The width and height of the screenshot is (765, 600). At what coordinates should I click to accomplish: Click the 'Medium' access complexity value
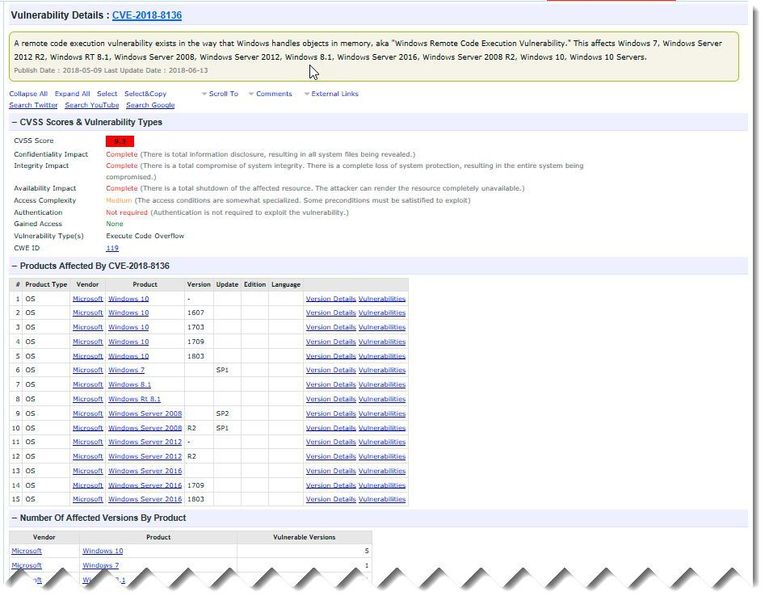pos(119,200)
